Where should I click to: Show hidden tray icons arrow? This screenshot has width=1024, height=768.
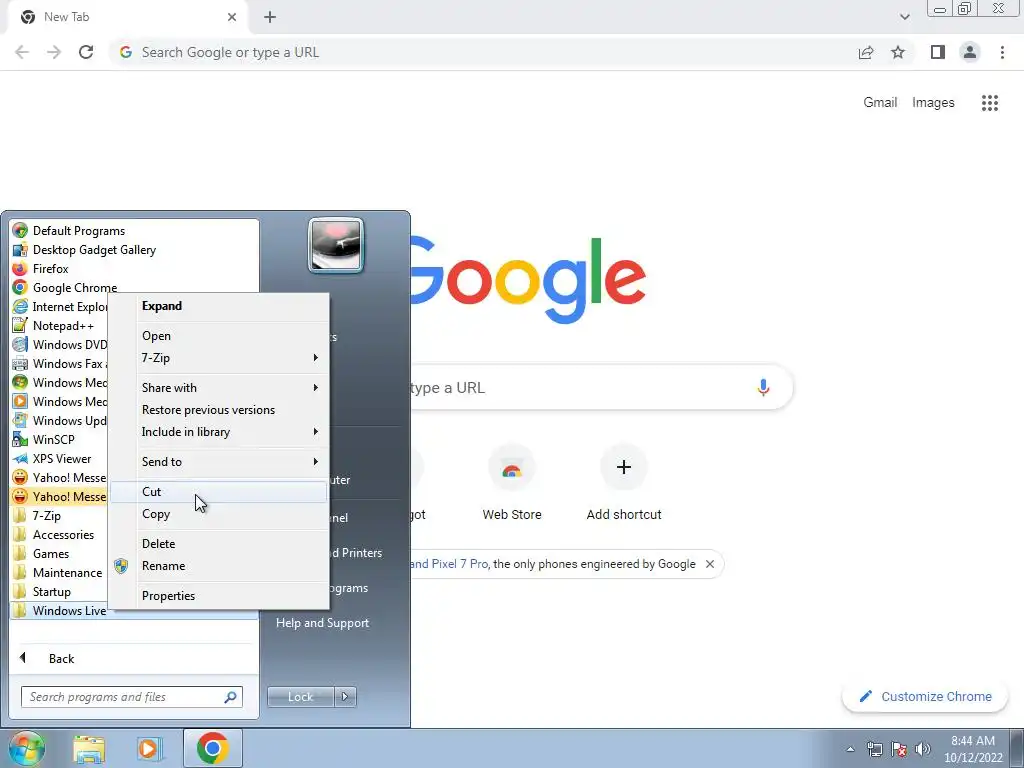tap(850, 749)
